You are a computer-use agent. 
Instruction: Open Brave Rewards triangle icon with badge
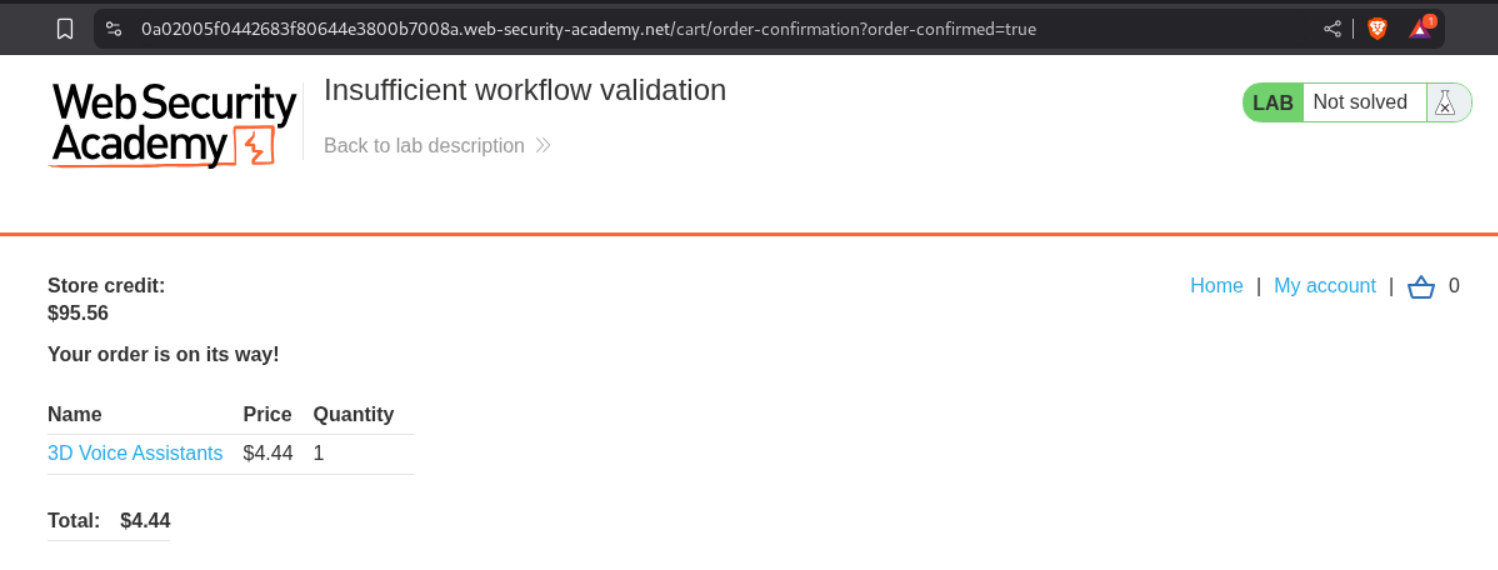pos(1420,28)
